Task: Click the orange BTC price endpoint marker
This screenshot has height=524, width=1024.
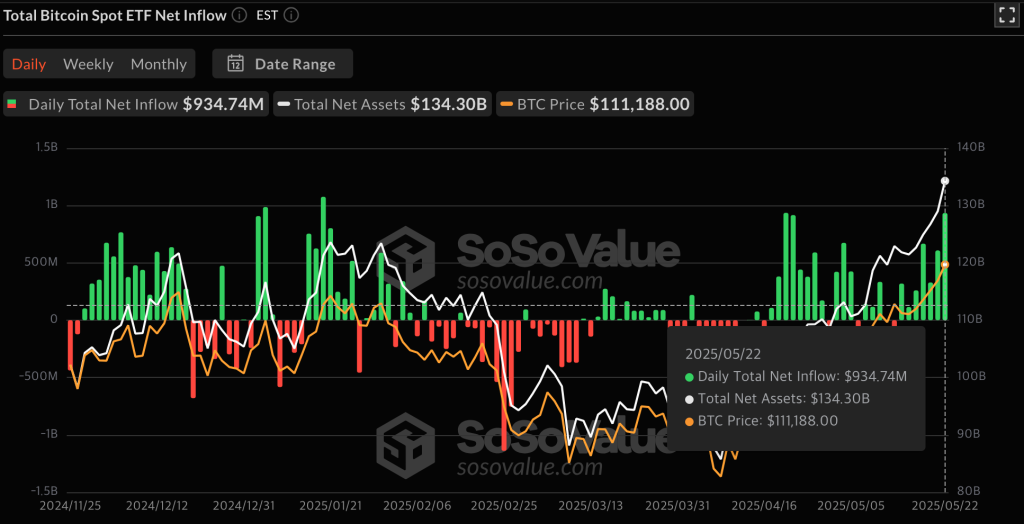Action: [x=944, y=264]
